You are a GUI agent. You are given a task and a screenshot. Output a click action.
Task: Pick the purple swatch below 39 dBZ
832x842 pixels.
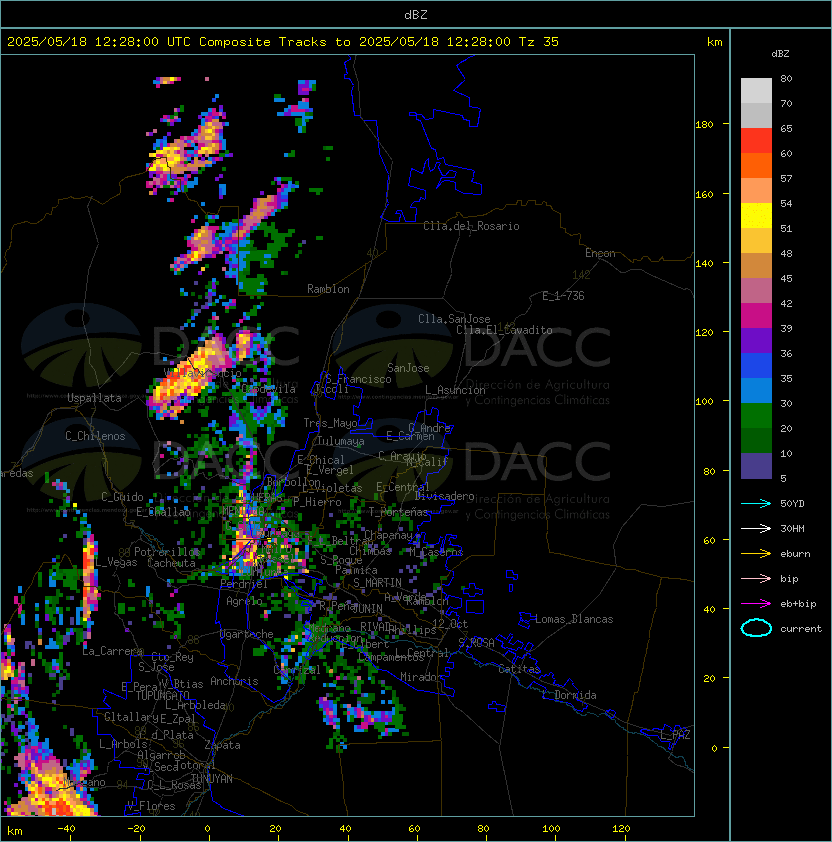[756, 341]
